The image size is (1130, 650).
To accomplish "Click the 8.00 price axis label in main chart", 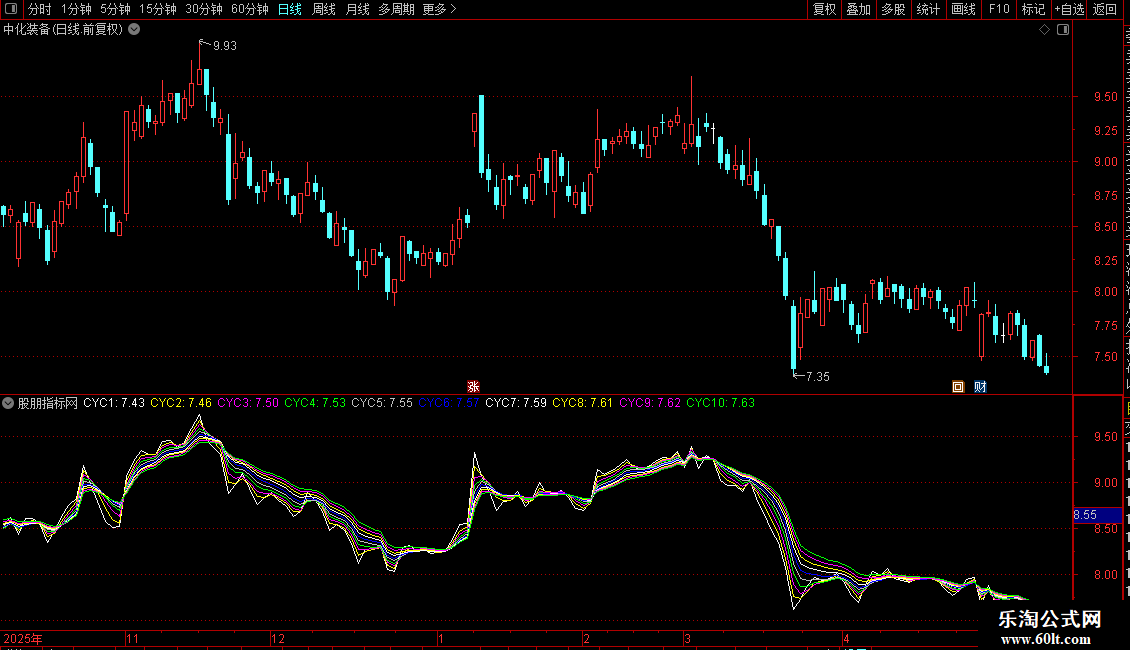I will coord(1105,292).
